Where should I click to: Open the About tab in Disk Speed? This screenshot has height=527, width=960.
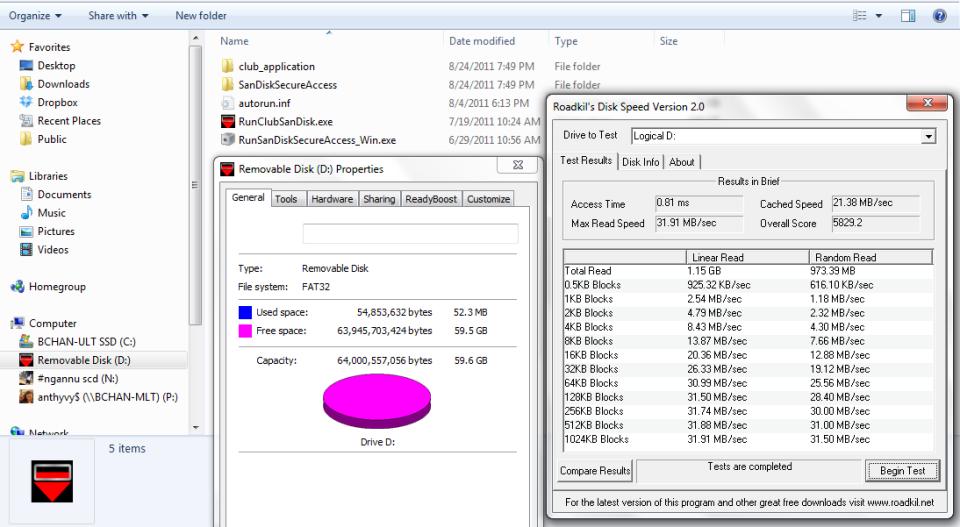[681, 162]
